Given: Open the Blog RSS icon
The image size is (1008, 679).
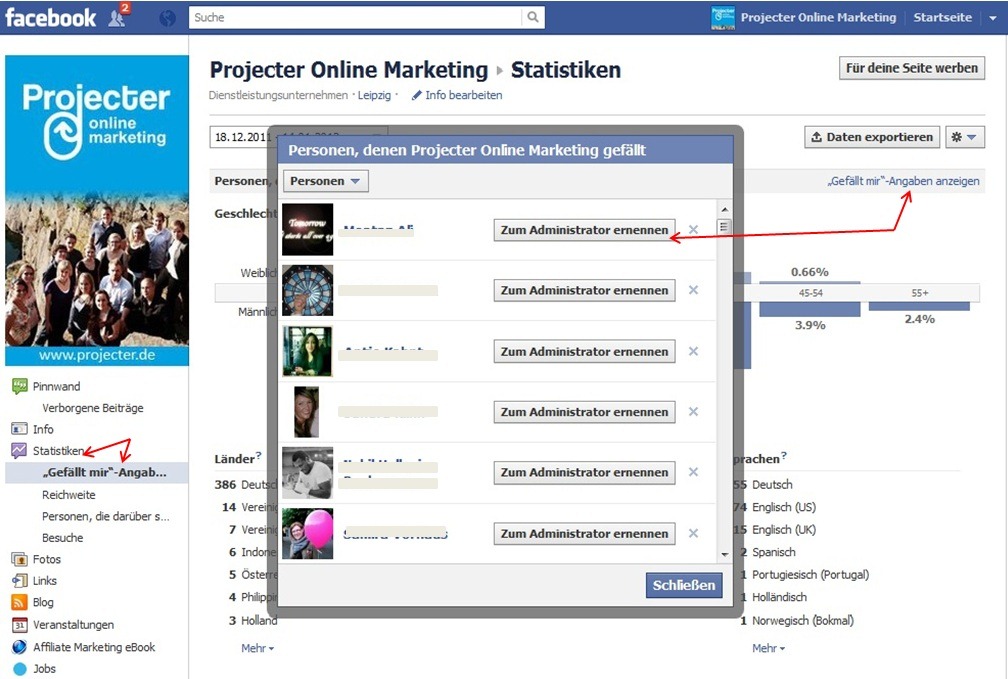Looking at the screenshot, I should (x=19, y=602).
